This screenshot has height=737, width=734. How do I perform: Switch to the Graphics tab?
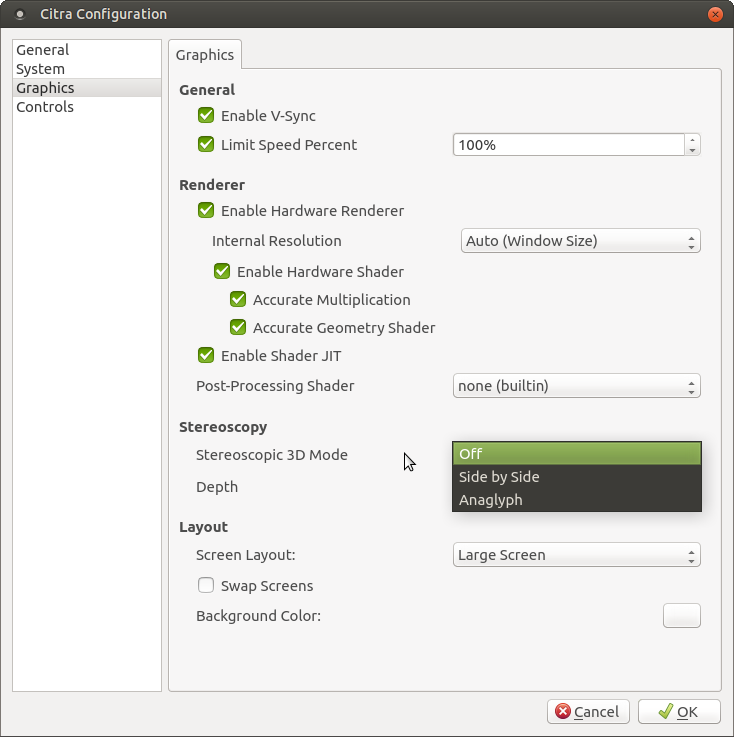(x=205, y=55)
